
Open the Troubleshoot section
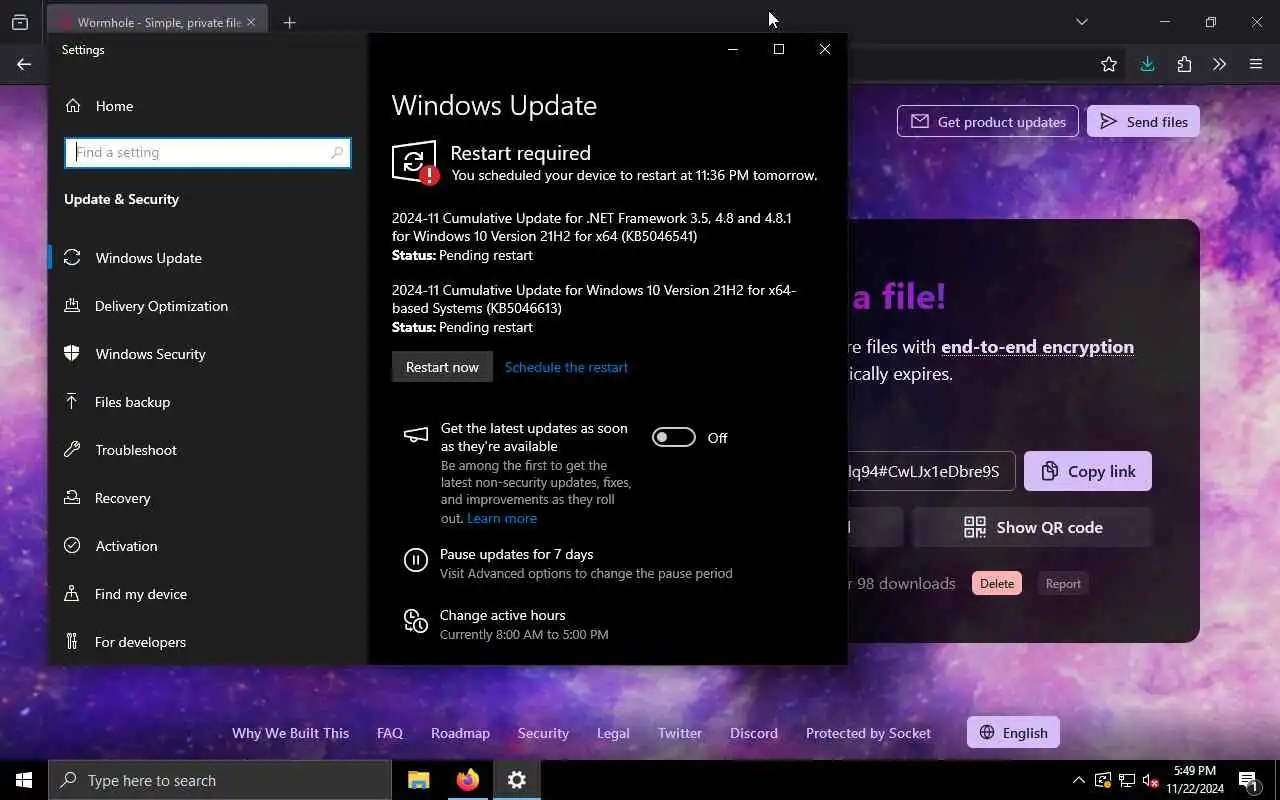point(135,450)
